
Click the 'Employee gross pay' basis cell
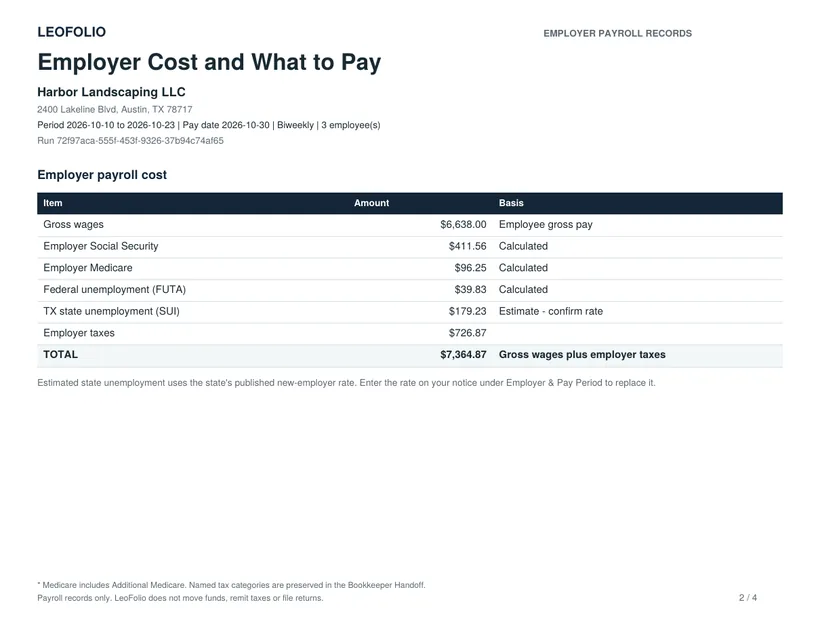545,224
